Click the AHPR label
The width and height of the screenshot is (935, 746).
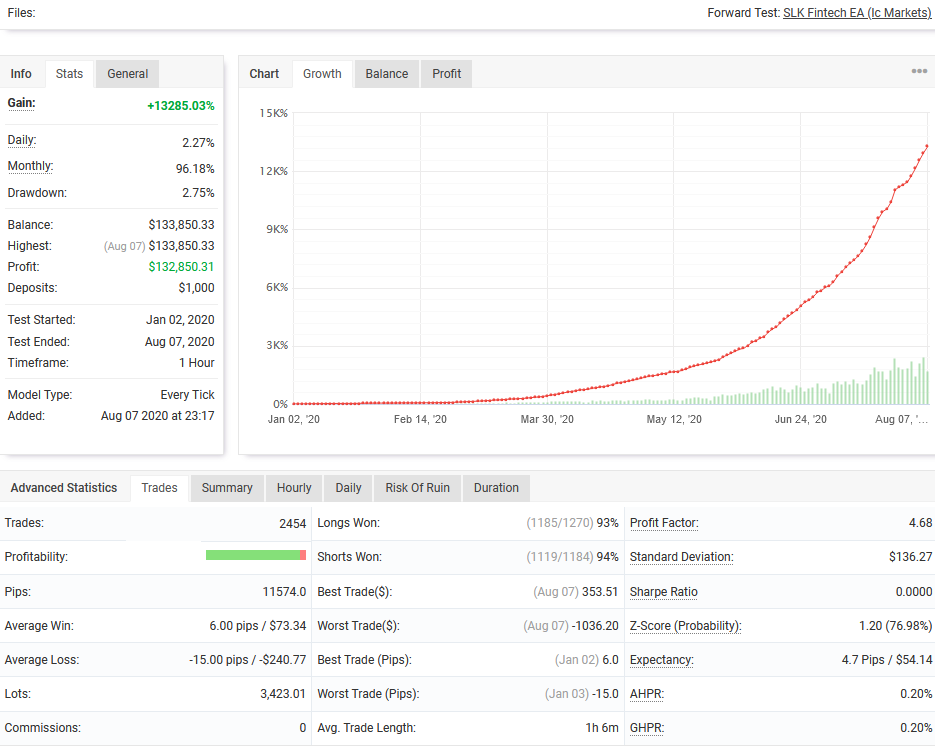point(647,694)
